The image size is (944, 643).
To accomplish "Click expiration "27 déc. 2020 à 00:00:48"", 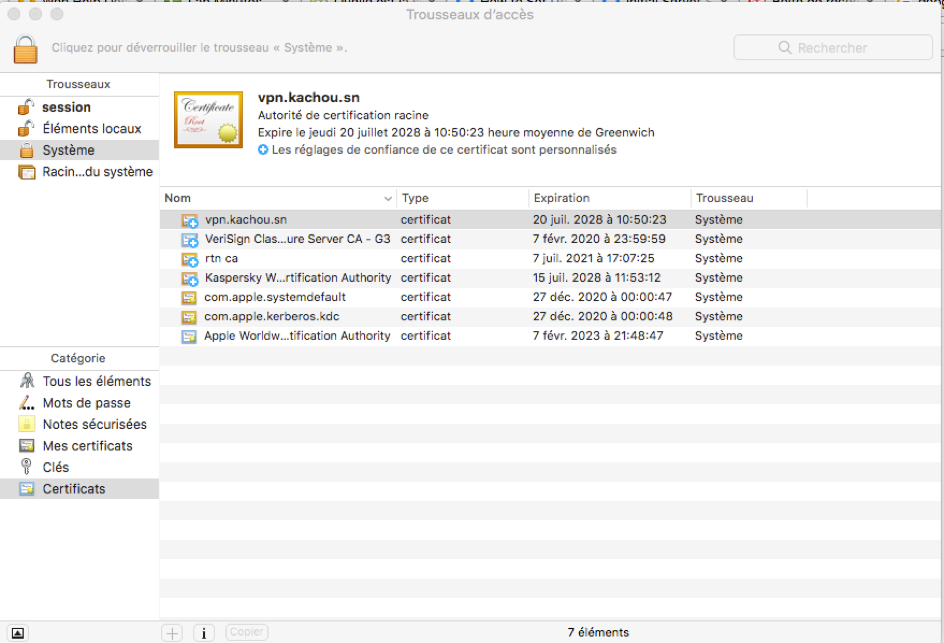I will coord(602,316).
